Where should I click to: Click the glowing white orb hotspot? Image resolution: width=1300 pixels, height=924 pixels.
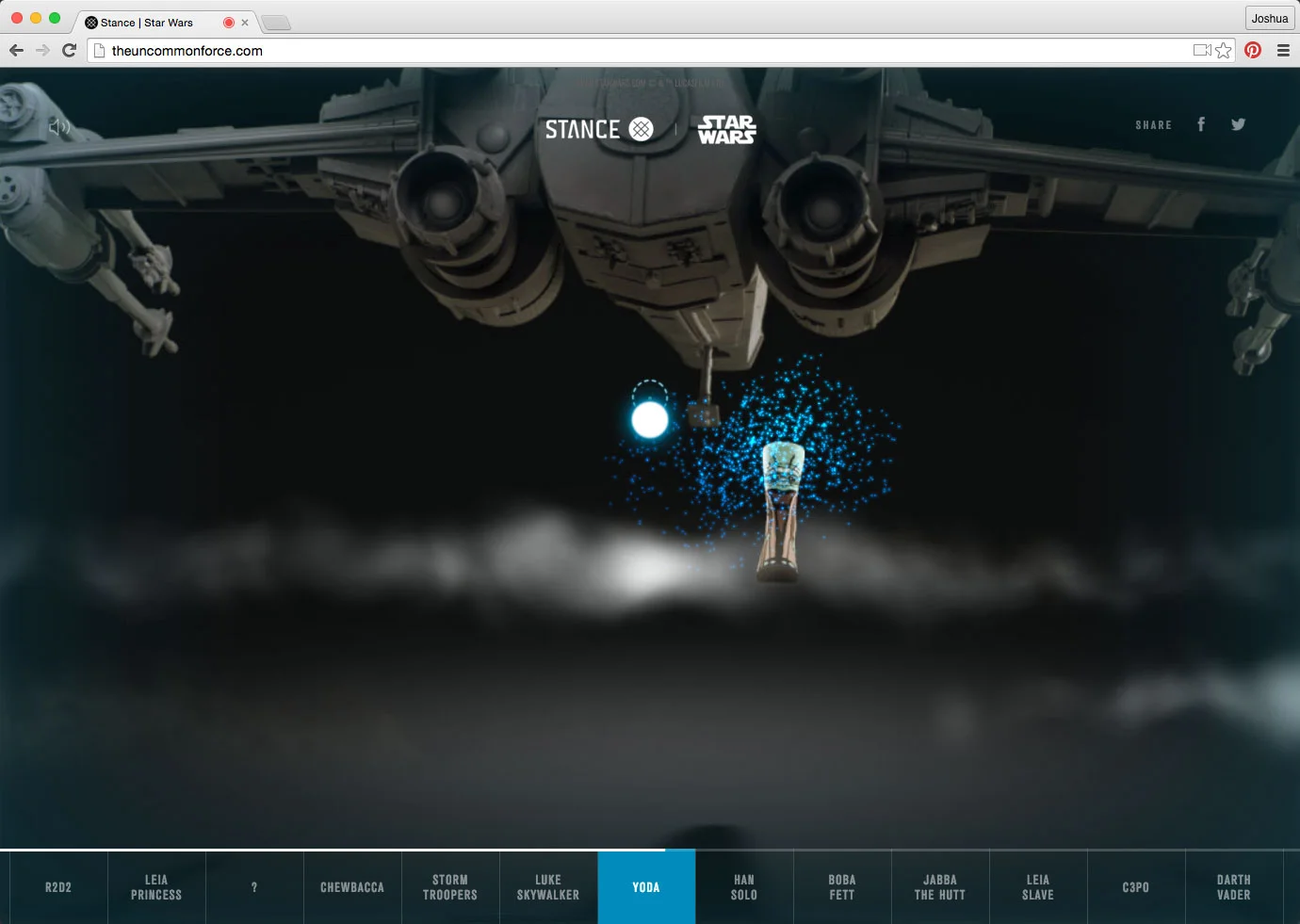(649, 419)
